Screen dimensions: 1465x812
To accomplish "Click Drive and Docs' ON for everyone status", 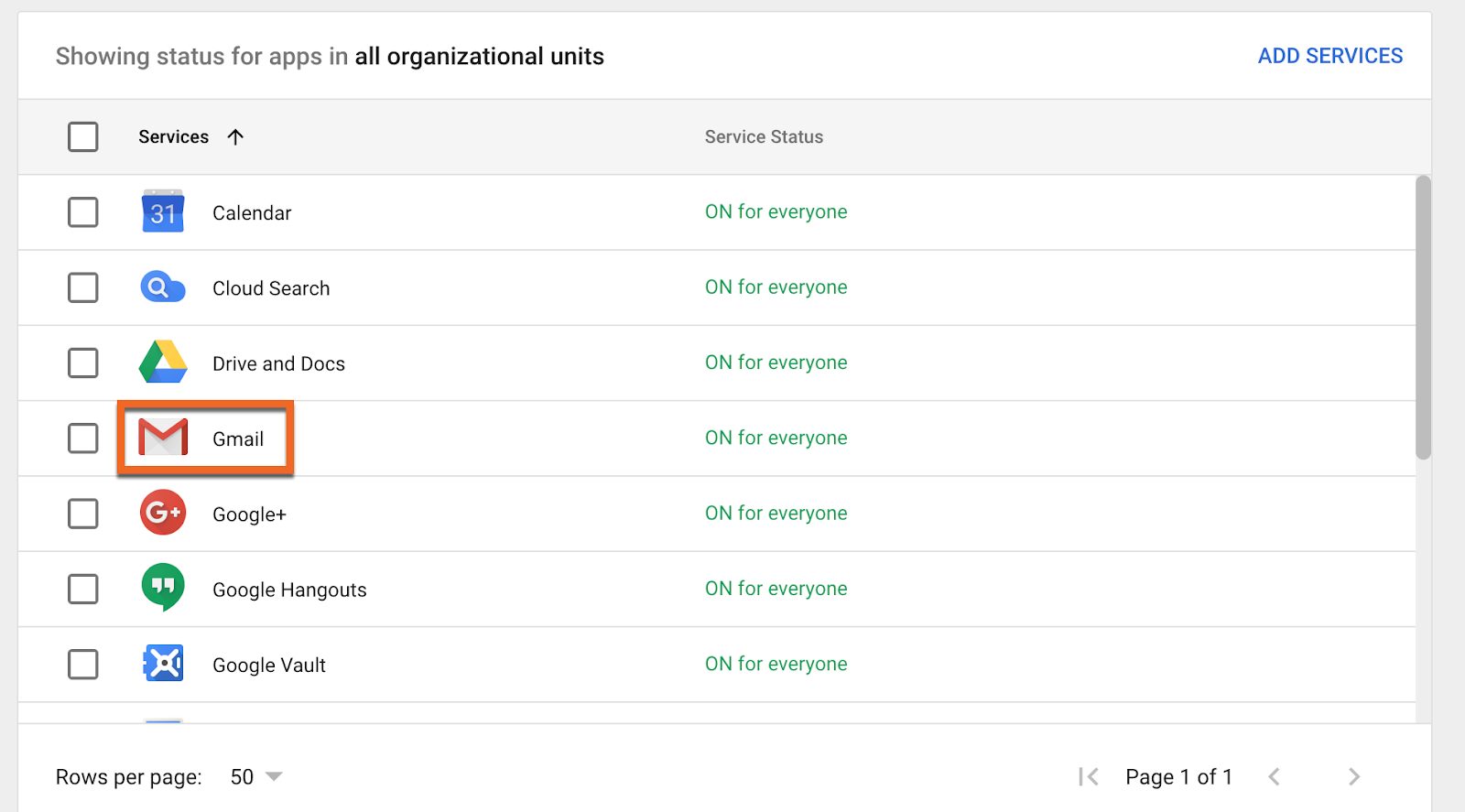I will 776,363.
